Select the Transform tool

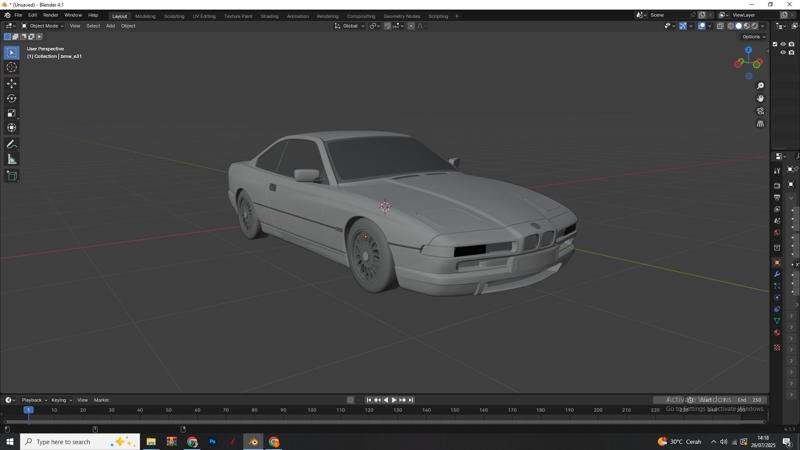(x=12, y=128)
